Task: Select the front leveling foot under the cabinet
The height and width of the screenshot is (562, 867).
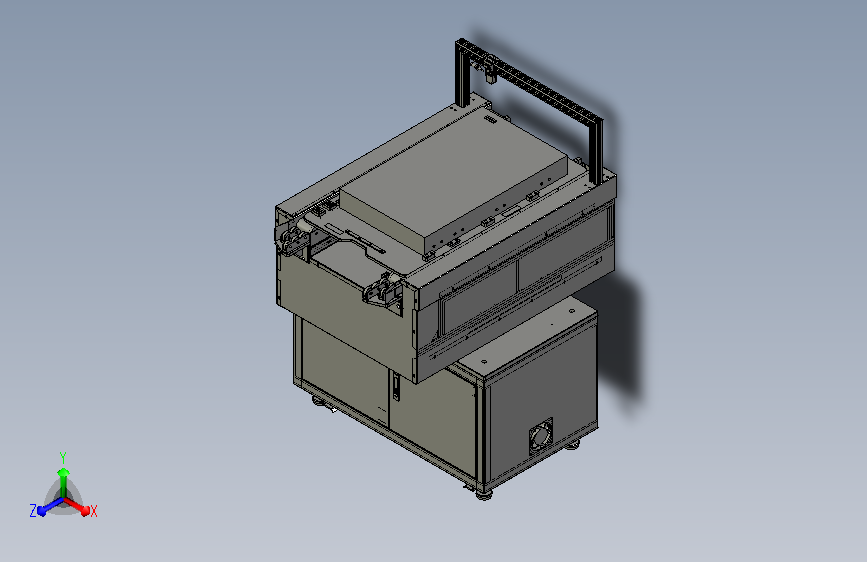Action: [x=484, y=493]
